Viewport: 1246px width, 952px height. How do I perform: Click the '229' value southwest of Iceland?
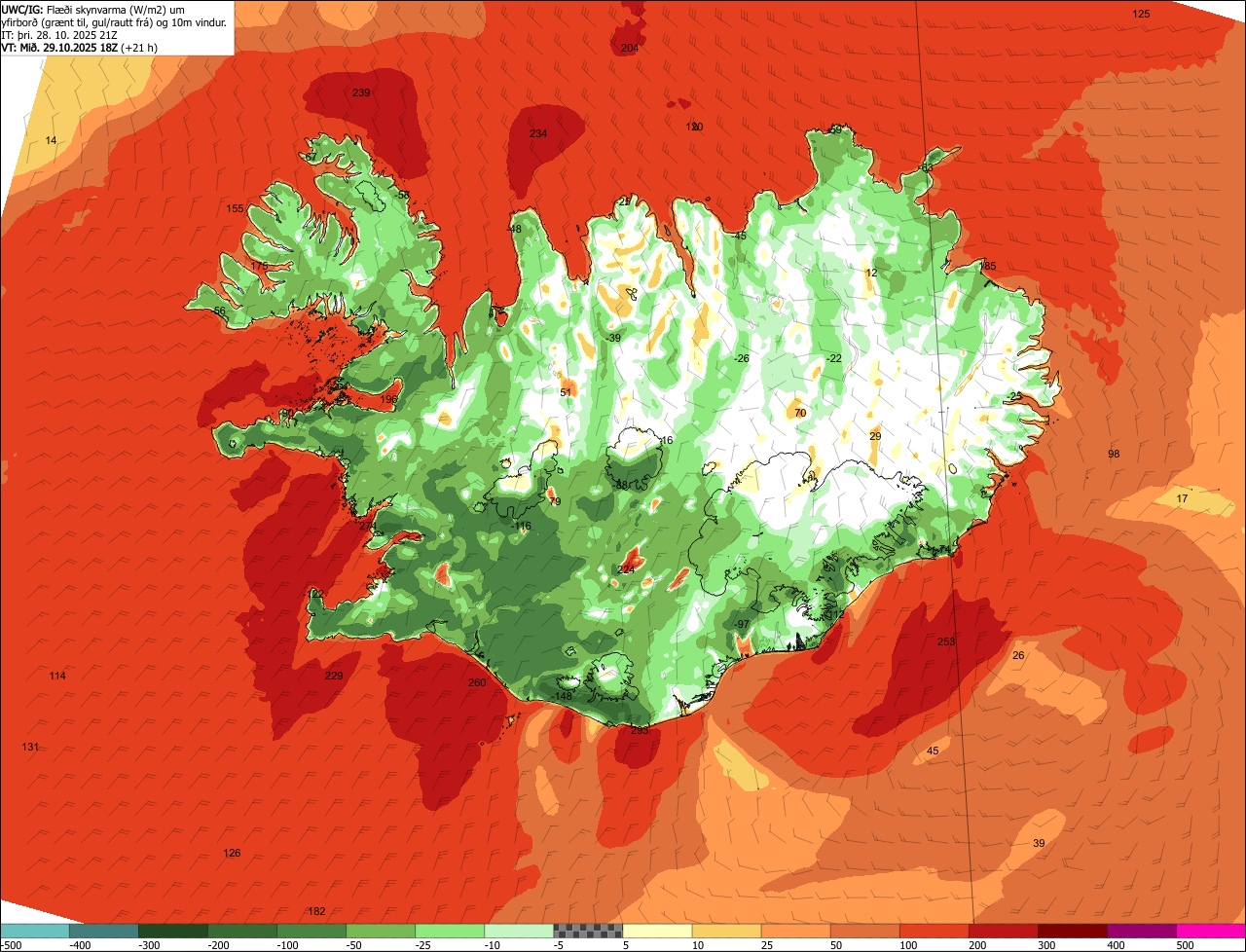click(x=334, y=676)
